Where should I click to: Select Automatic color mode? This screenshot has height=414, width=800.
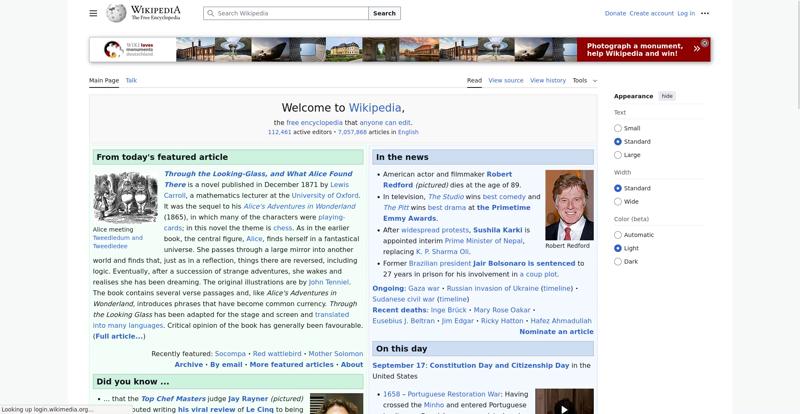(x=618, y=235)
